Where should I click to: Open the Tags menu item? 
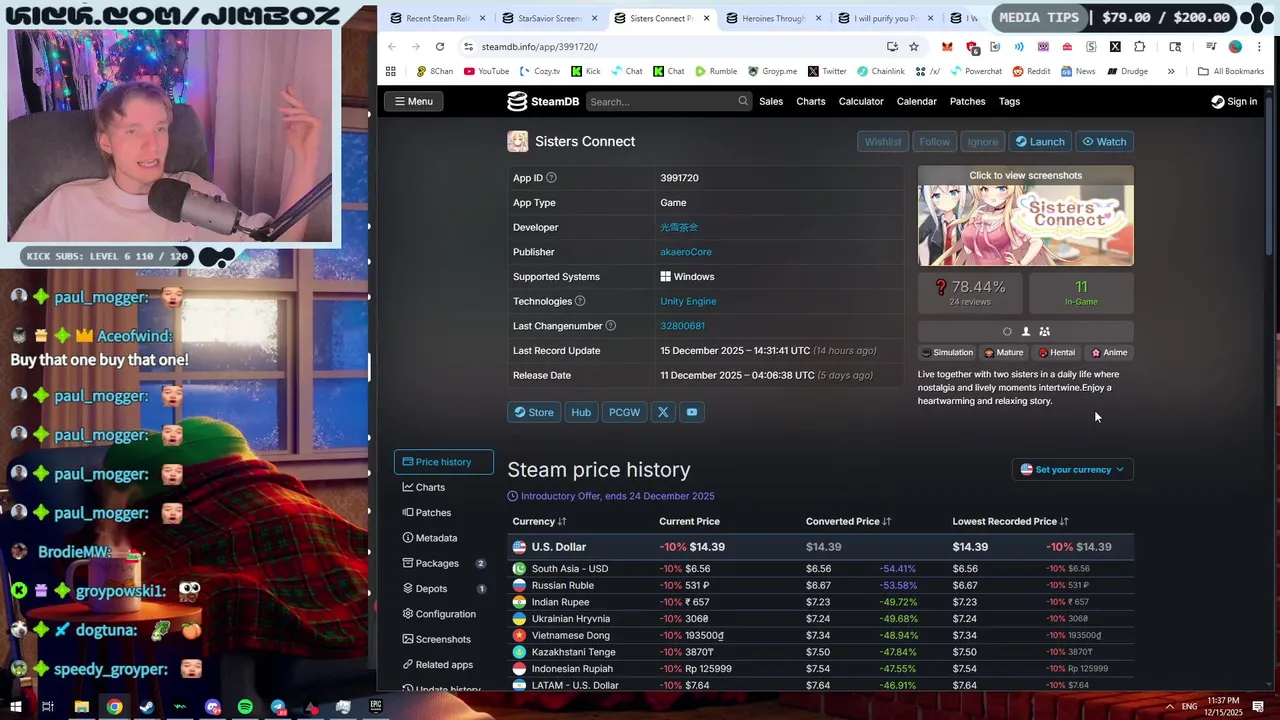coord(1010,101)
